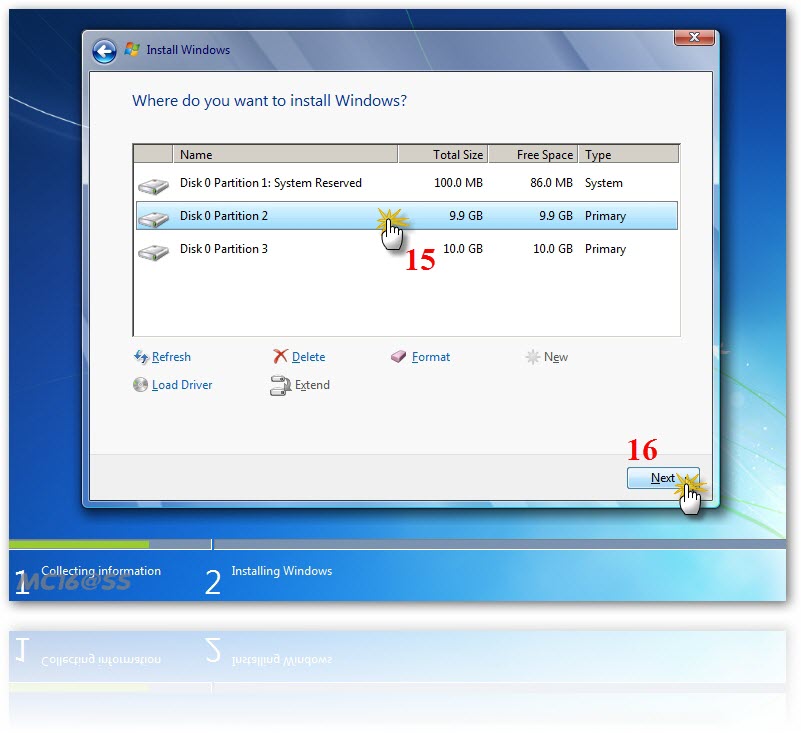Click the red X Delete icon
Screen dimensions: 801x733
click(x=280, y=356)
